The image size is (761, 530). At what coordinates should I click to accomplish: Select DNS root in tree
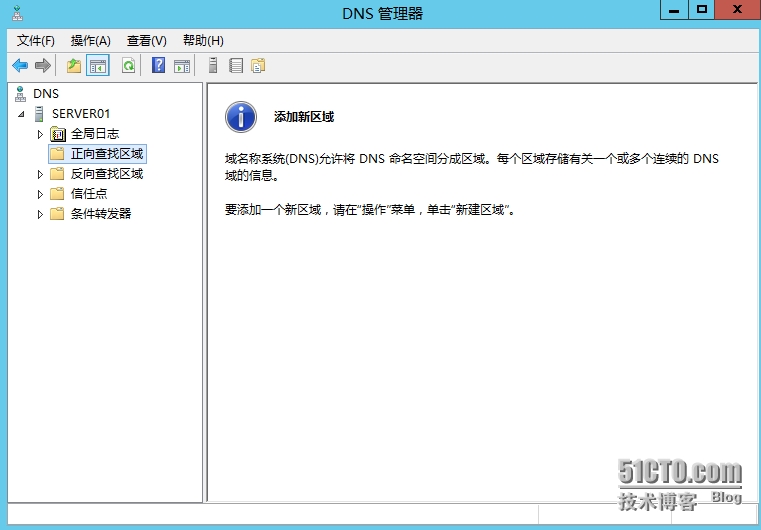tap(46, 94)
